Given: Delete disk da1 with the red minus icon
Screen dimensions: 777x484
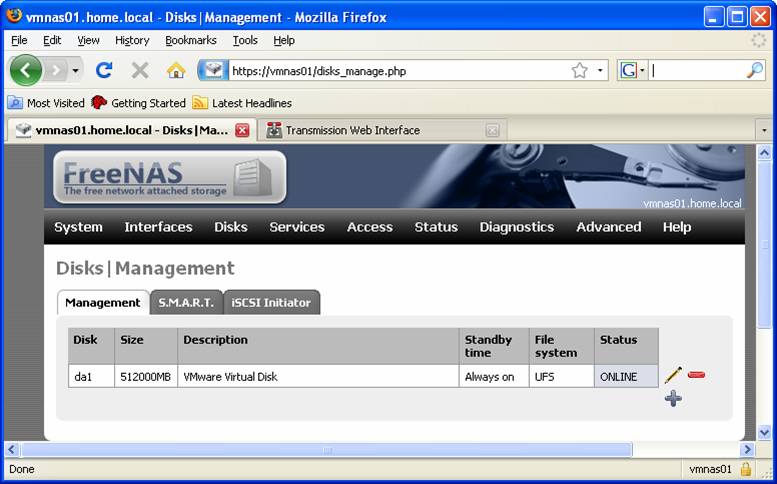Looking at the screenshot, I should (696, 375).
